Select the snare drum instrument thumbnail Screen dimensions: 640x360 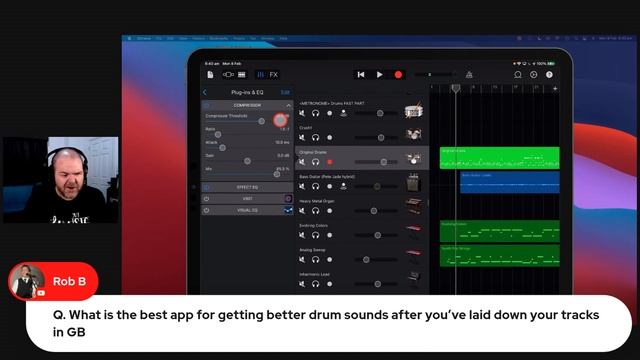413,110
